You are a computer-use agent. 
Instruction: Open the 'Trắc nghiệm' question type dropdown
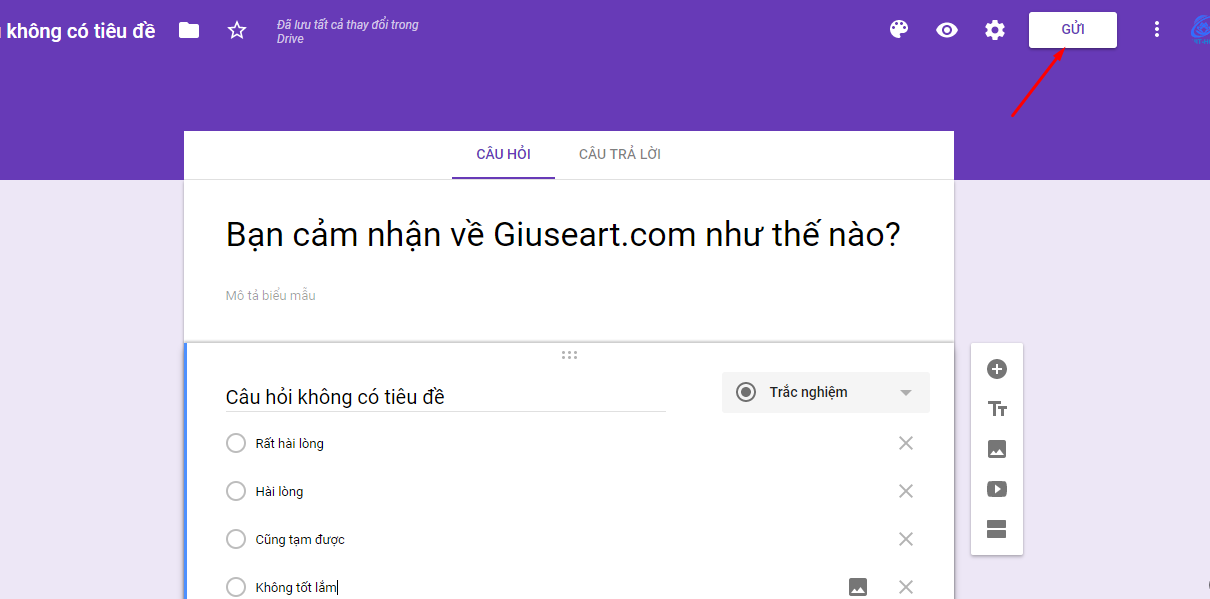point(826,392)
